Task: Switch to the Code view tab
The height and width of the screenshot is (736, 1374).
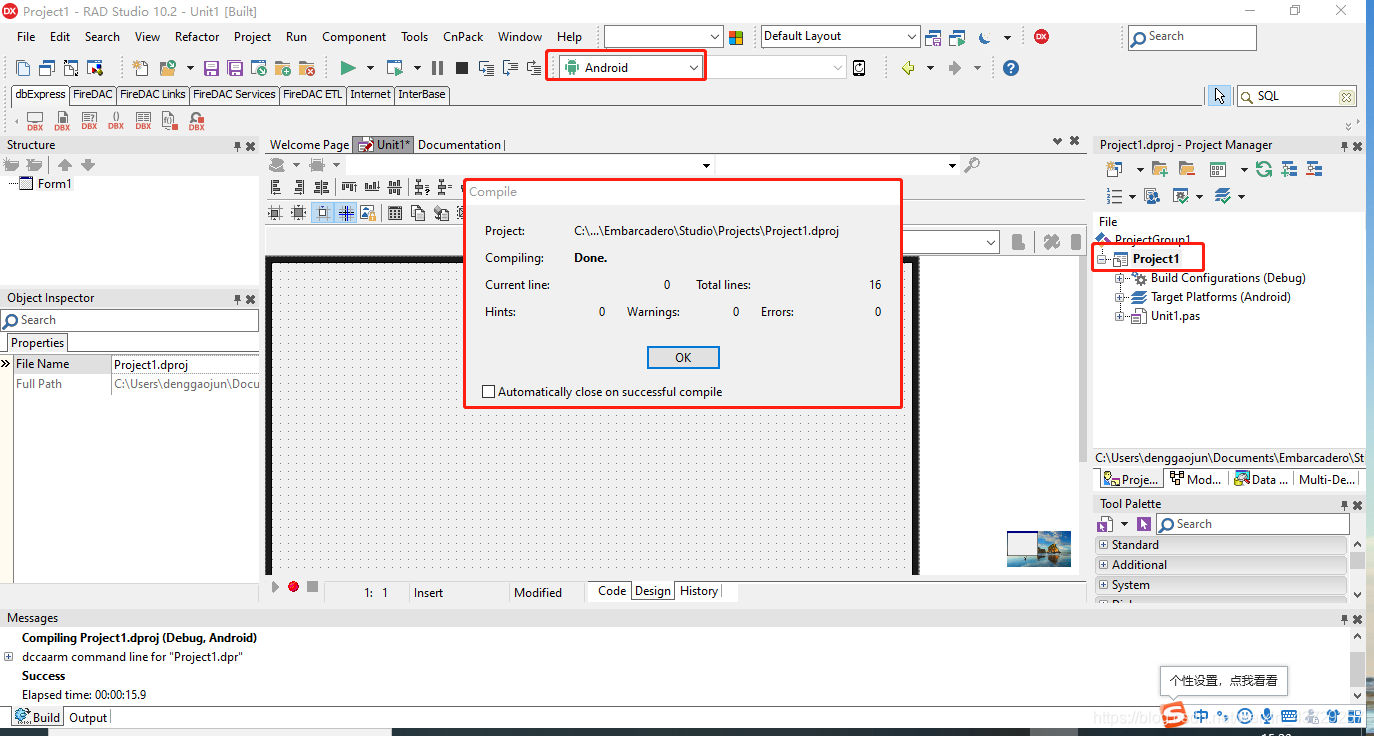Action: (x=612, y=591)
